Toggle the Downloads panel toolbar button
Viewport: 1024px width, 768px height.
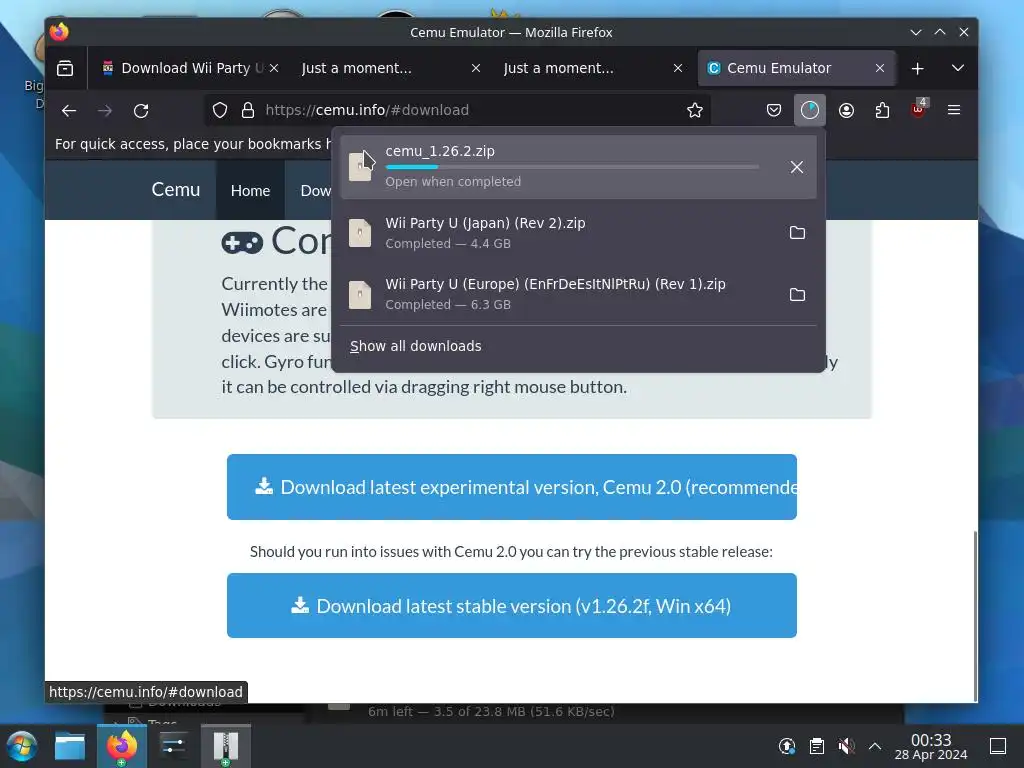coord(810,110)
